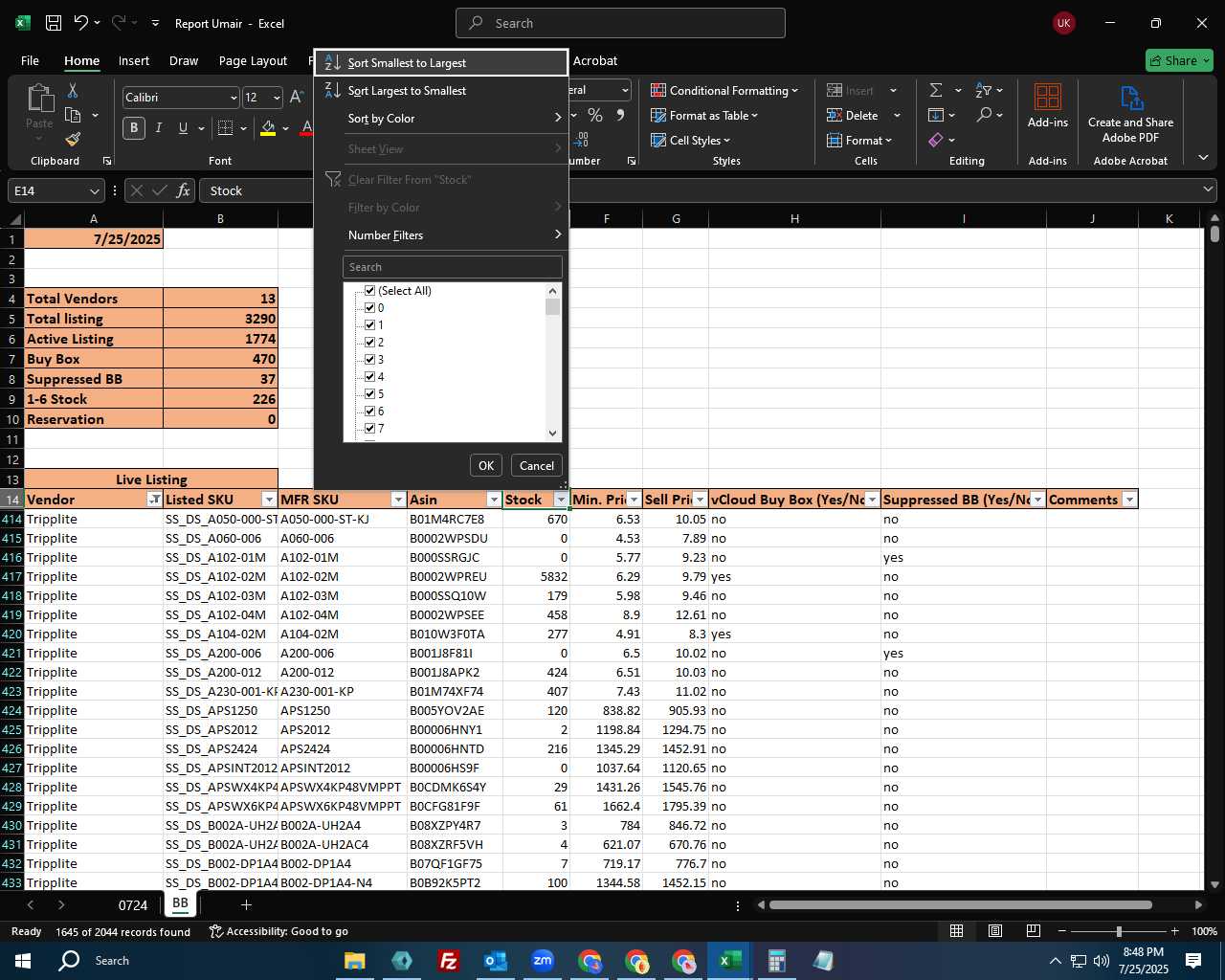Click the zoom slider handle
Image resolution: width=1225 pixels, height=980 pixels.
tap(1119, 931)
